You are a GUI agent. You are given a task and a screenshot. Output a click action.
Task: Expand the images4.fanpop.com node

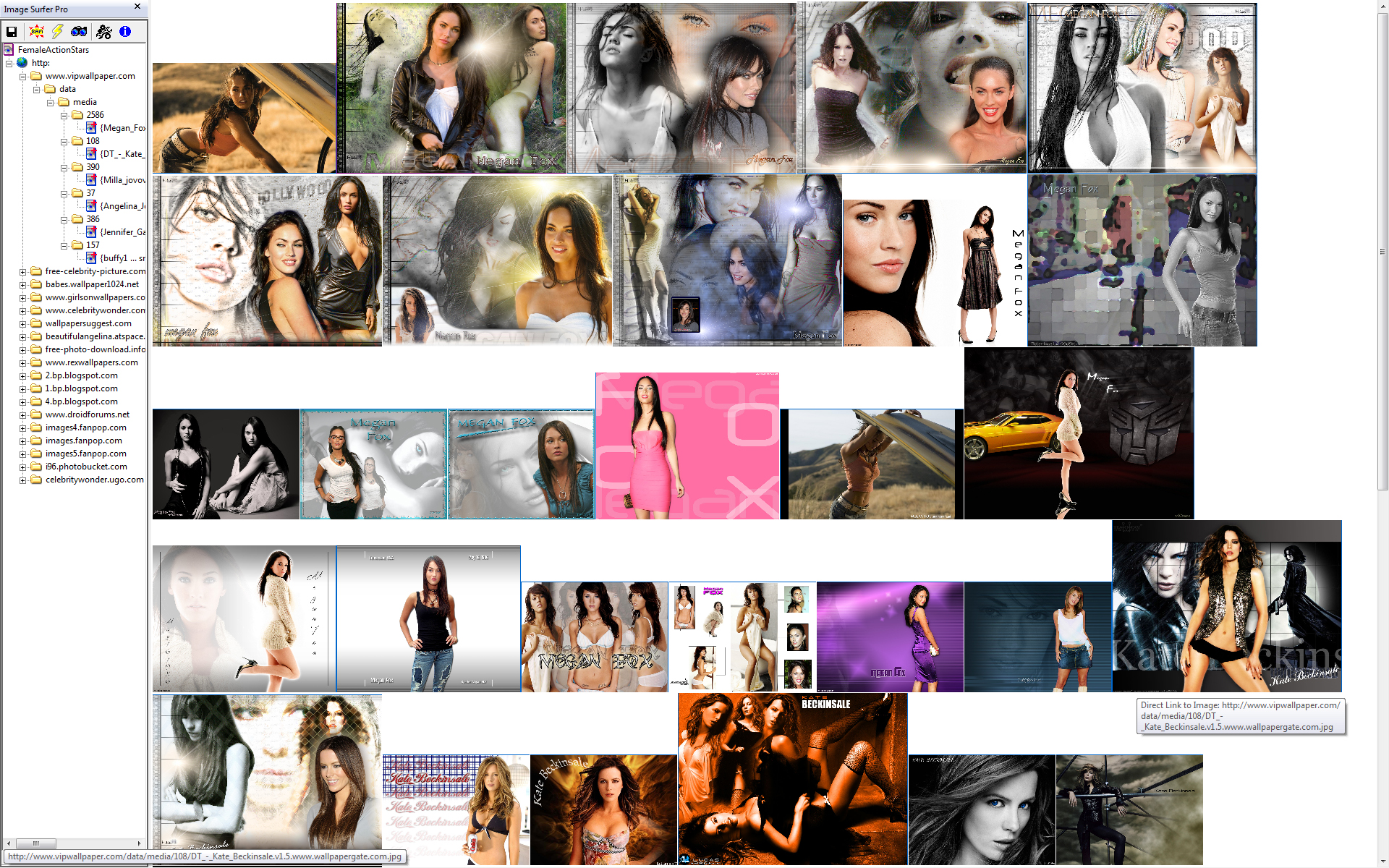pos(22,427)
